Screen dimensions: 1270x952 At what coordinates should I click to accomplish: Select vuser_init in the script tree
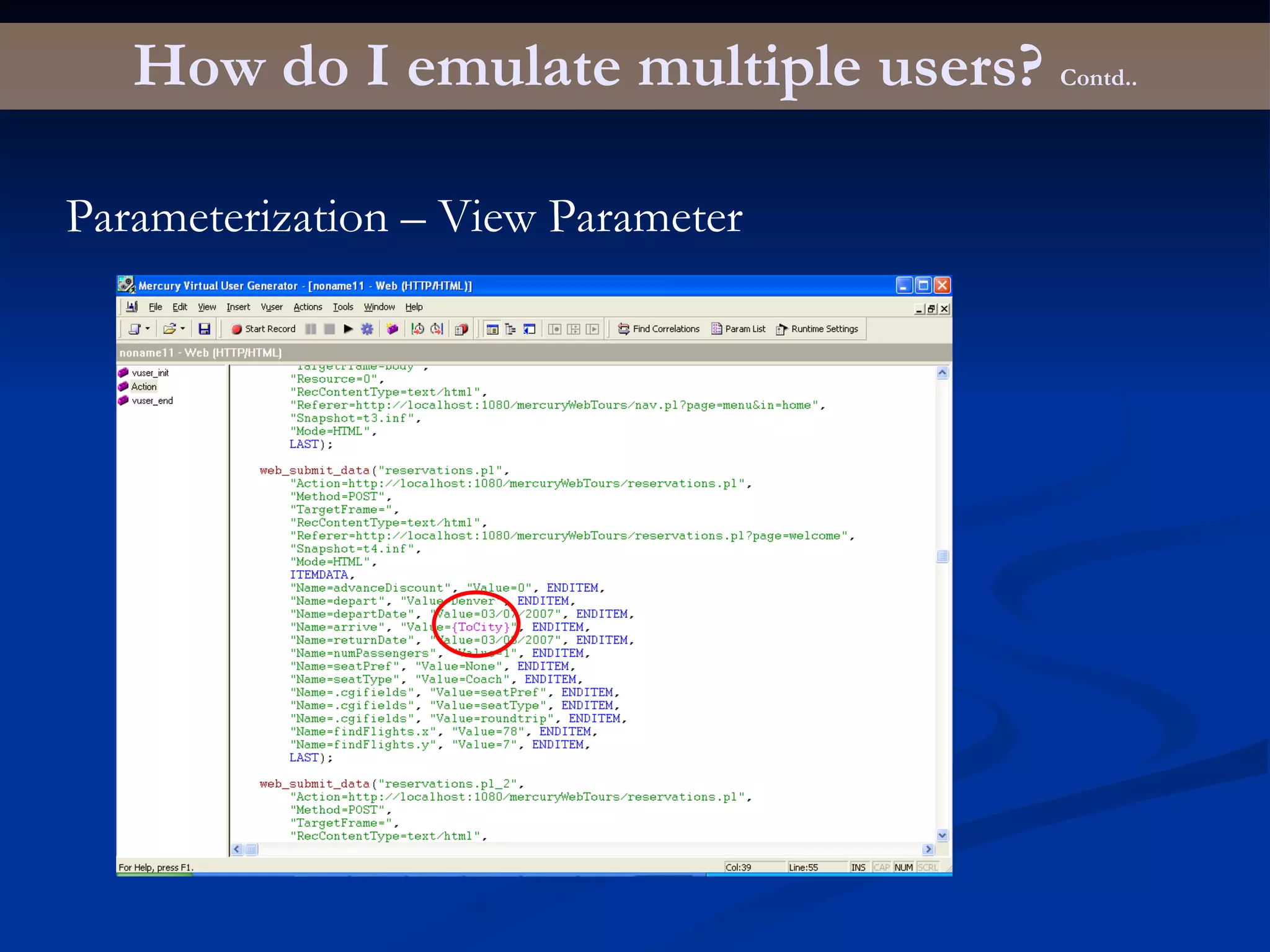coord(150,372)
